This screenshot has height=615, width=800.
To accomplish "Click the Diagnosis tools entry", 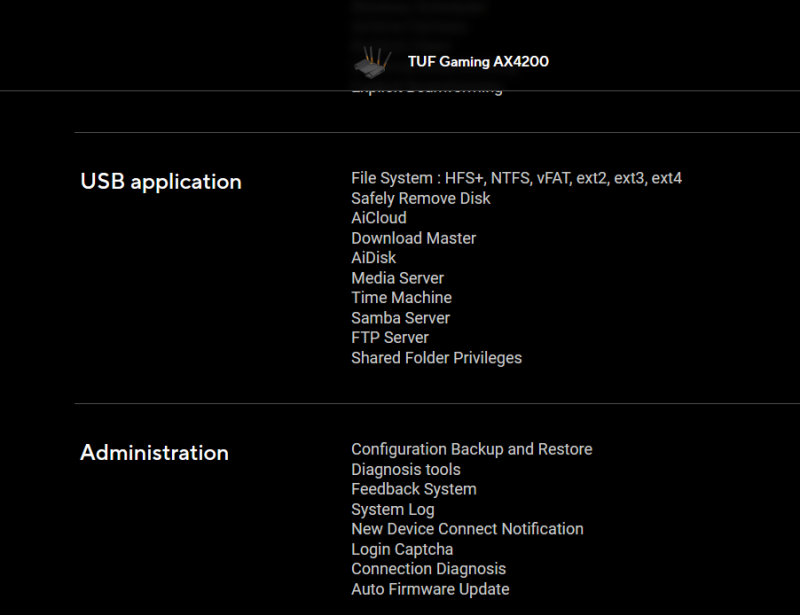I will pos(406,470).
